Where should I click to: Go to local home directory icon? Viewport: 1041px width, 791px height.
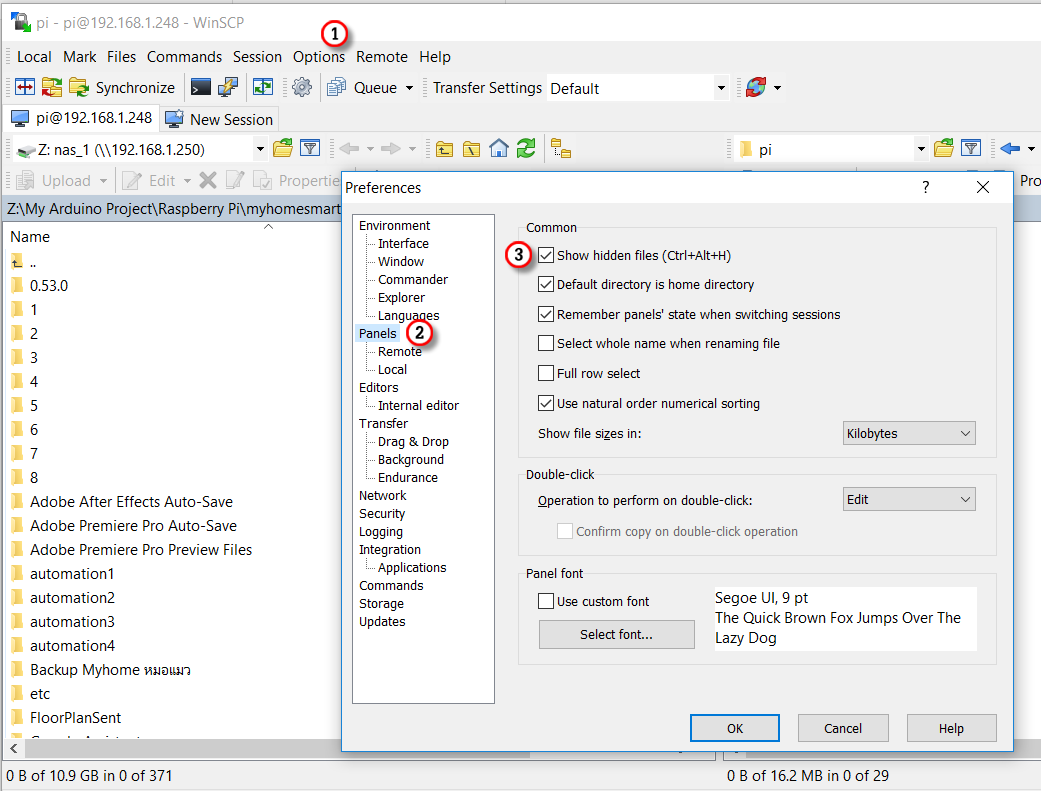click(x=499, y=148)
